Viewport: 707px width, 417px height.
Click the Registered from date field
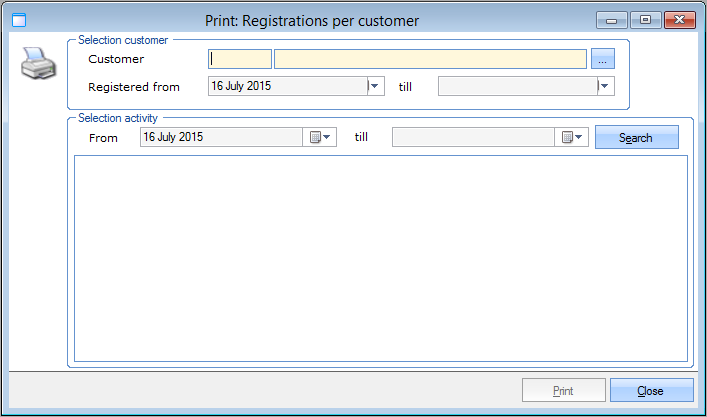[287, 86]
